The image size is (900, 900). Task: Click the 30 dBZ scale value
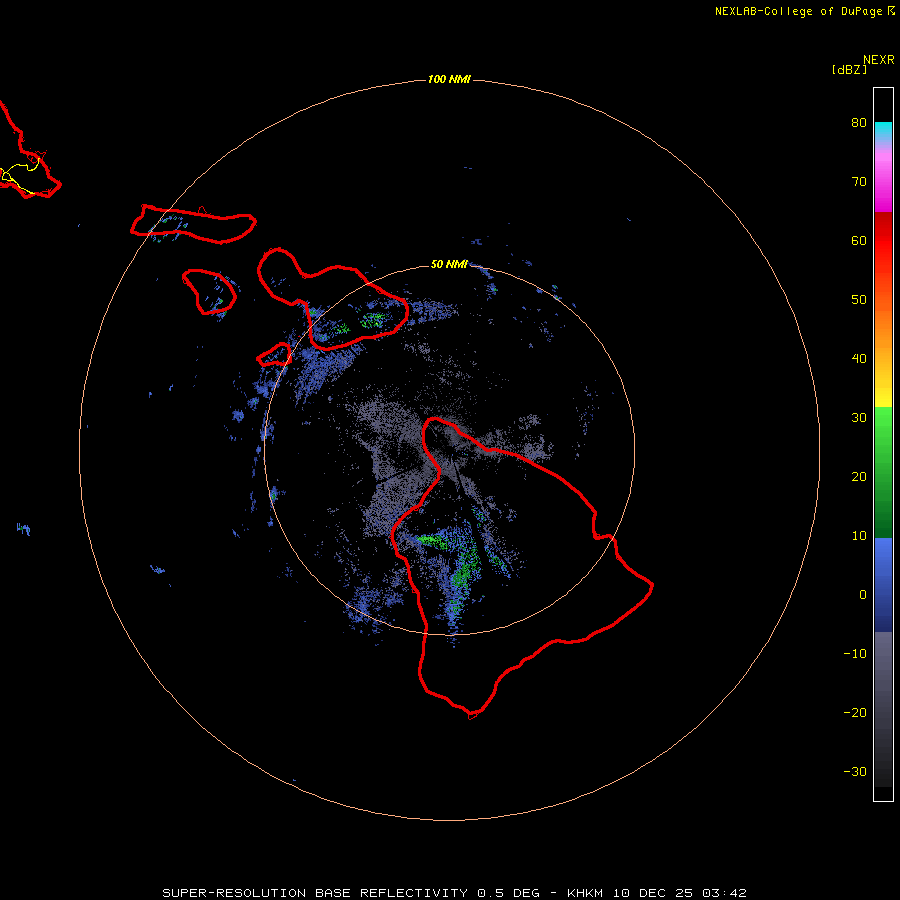point(859,418)
